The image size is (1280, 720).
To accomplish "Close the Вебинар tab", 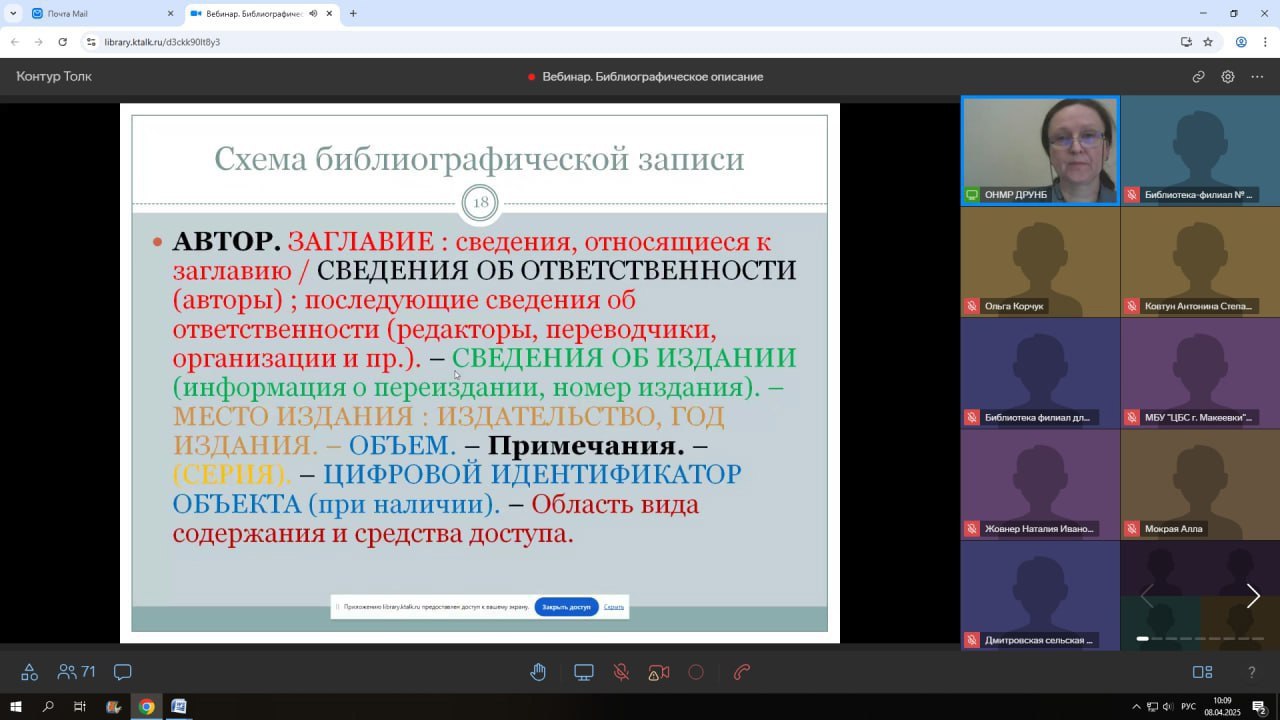I will [330, 13].
